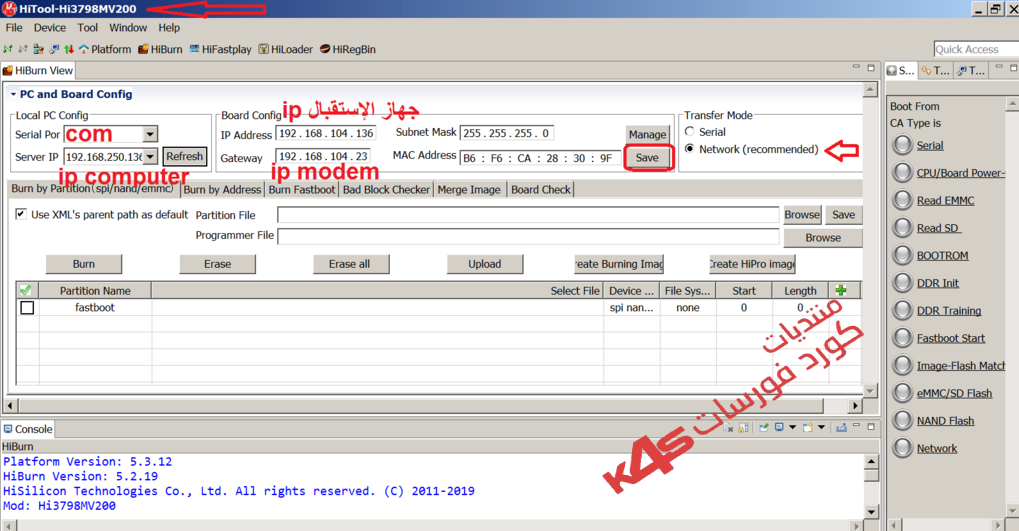Open the Serial Port dropdown

coord(150,134)
